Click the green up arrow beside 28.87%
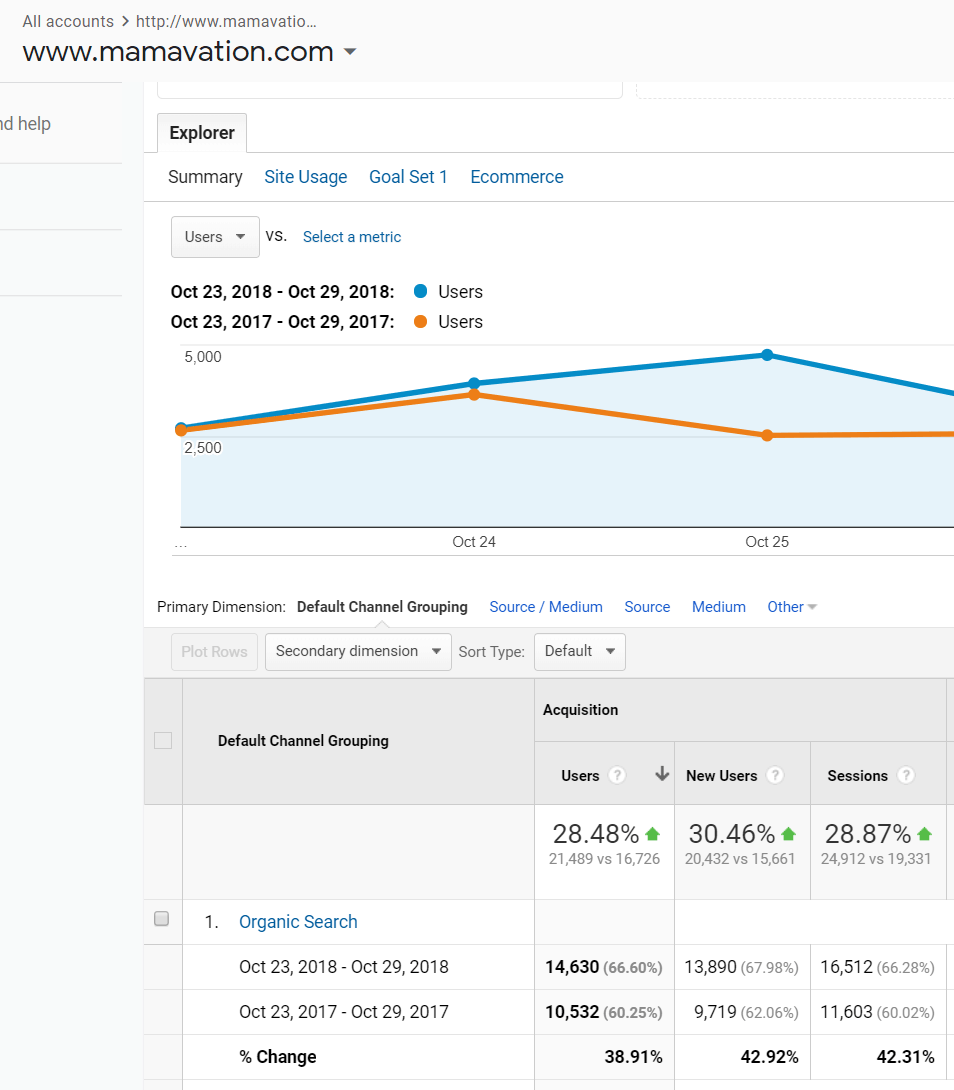This screenshot has width=954, height=1090. [924, 833]
